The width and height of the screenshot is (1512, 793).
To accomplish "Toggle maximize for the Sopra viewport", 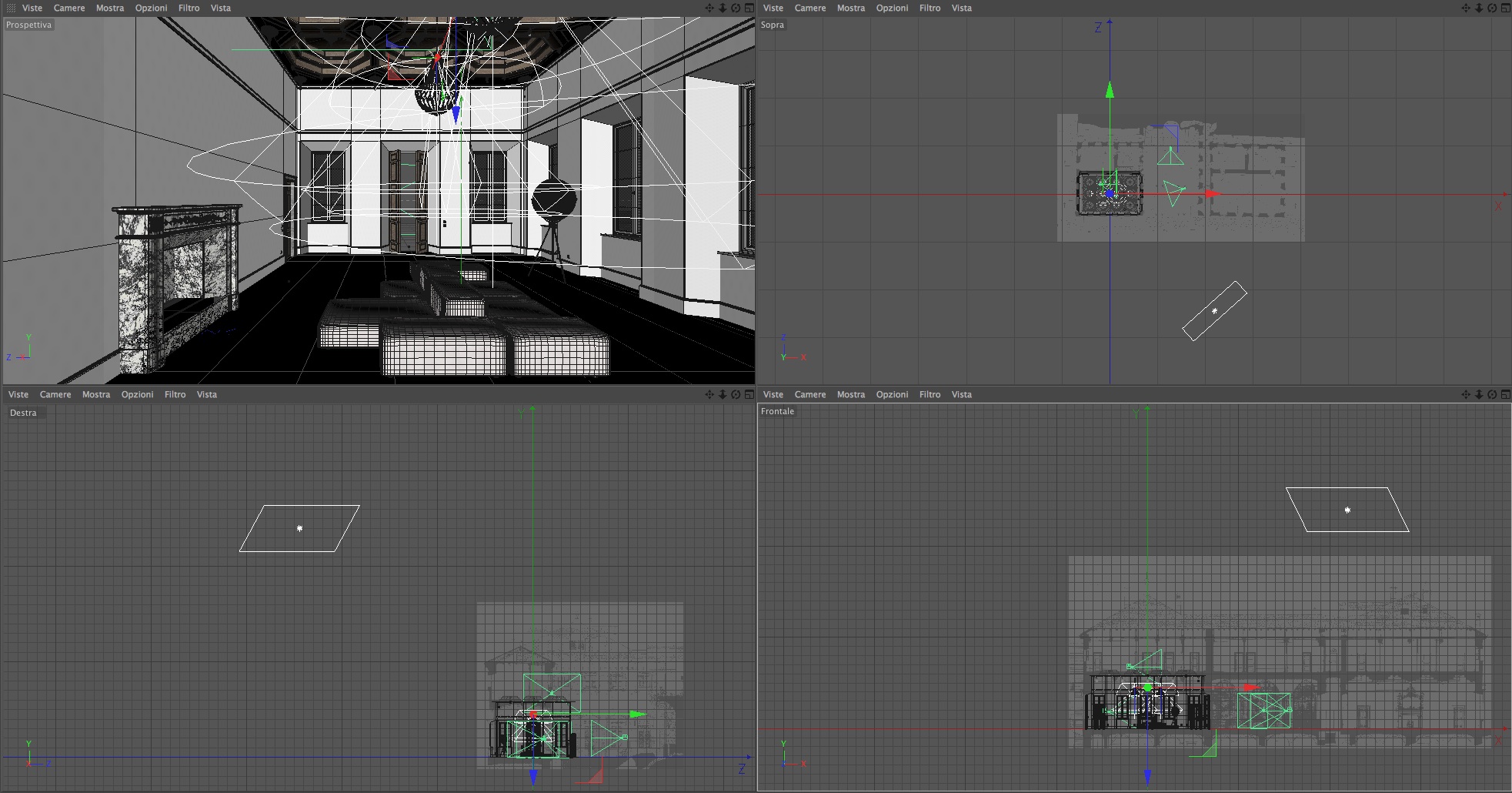I will tap(1505, 8).
